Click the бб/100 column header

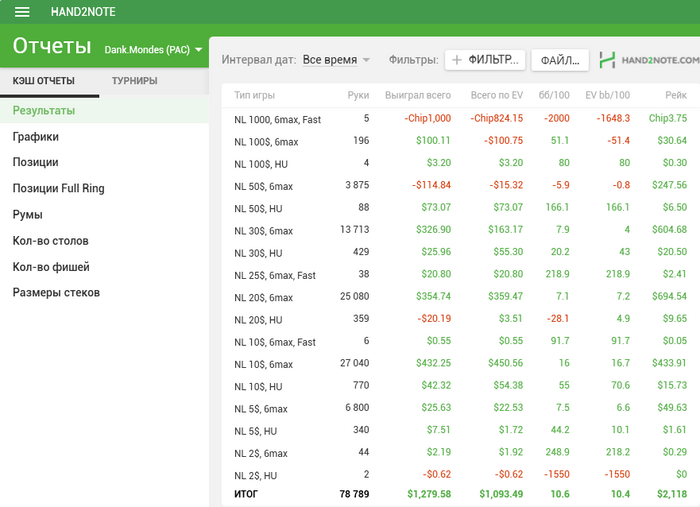[x=554, y=96]
